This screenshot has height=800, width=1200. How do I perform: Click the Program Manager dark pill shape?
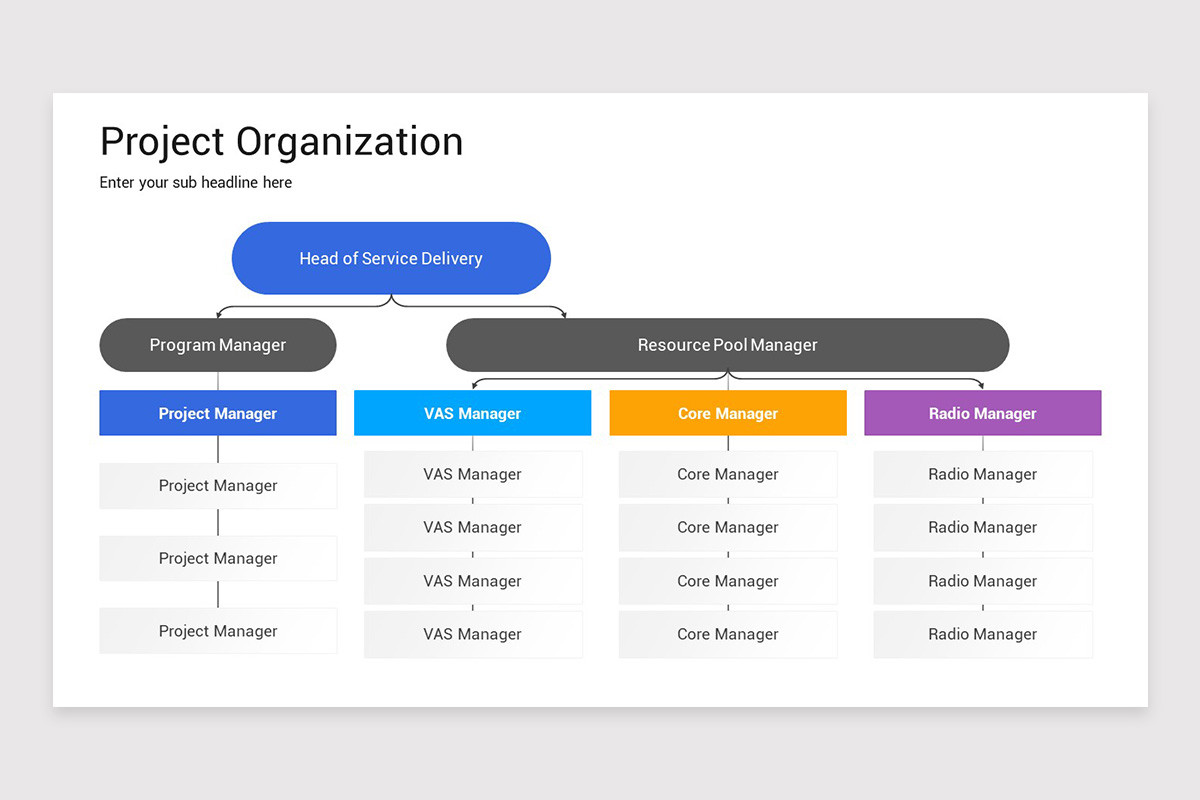(217, 345)
